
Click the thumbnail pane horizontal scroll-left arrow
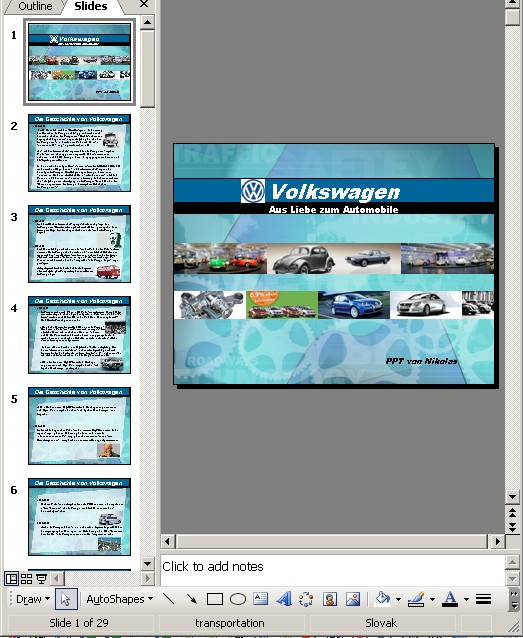click(x=57, y=578)
